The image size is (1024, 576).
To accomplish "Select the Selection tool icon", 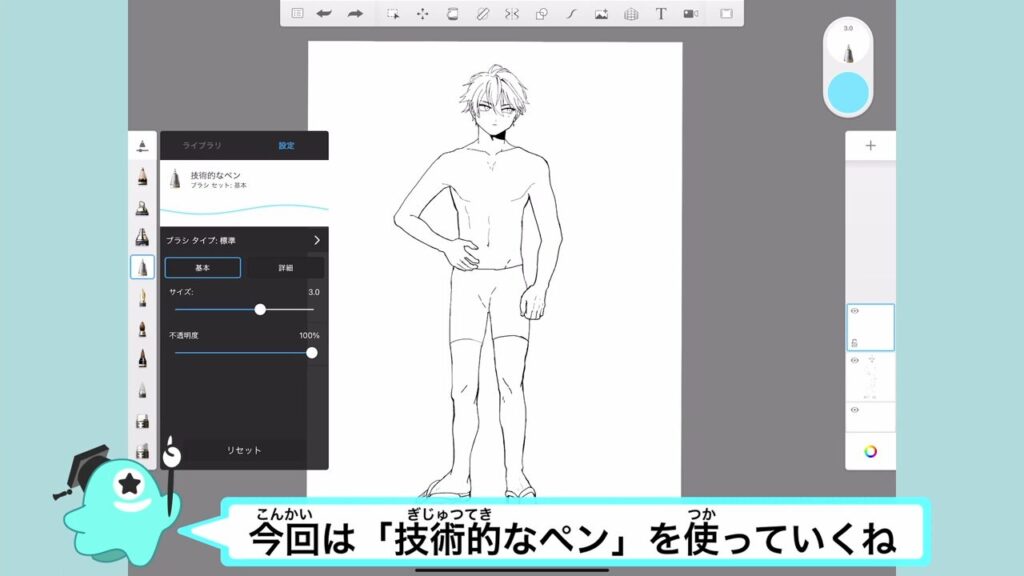I will coord(393,14).
